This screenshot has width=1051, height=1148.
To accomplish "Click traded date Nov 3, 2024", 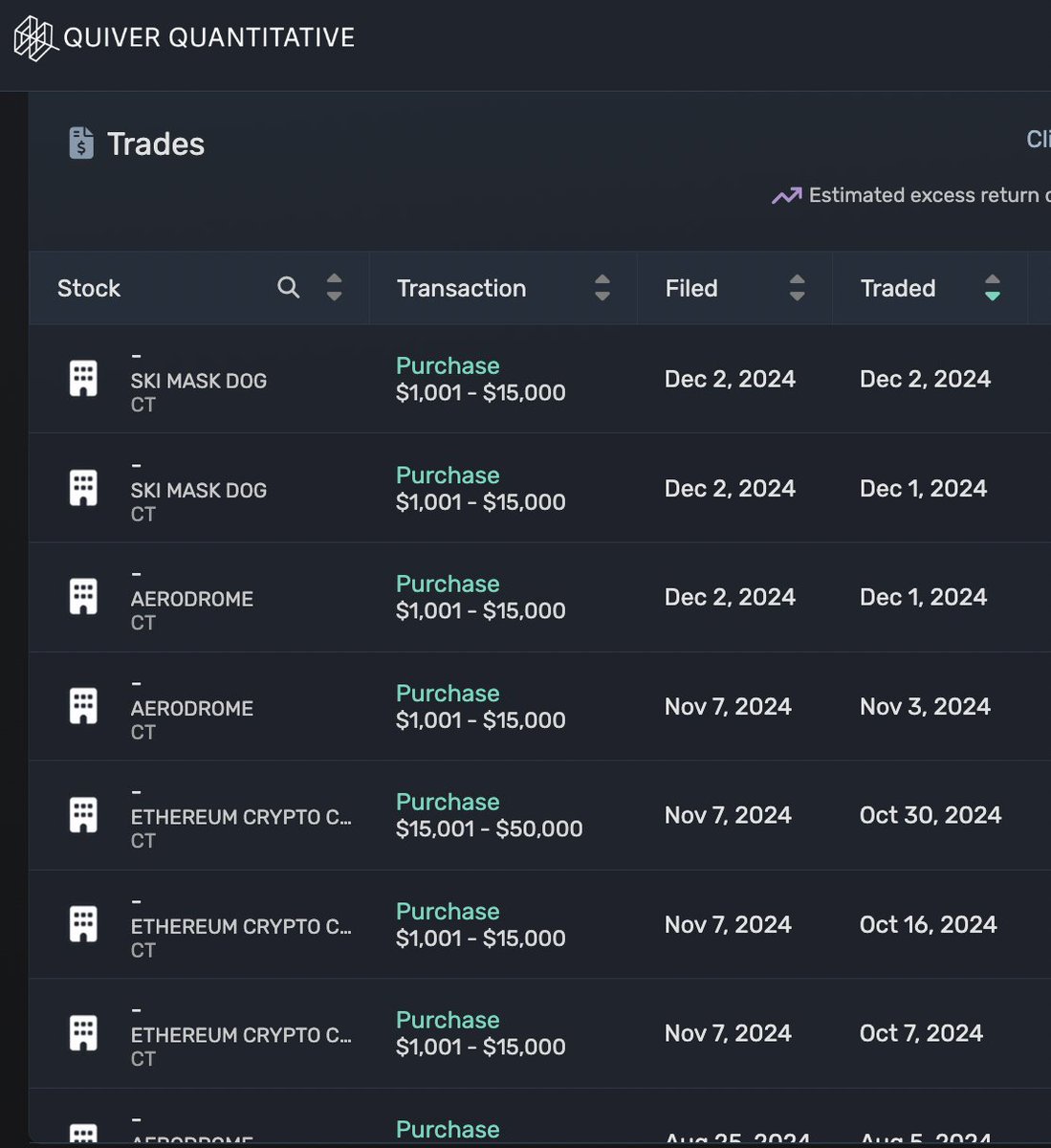I will point(925,706).
